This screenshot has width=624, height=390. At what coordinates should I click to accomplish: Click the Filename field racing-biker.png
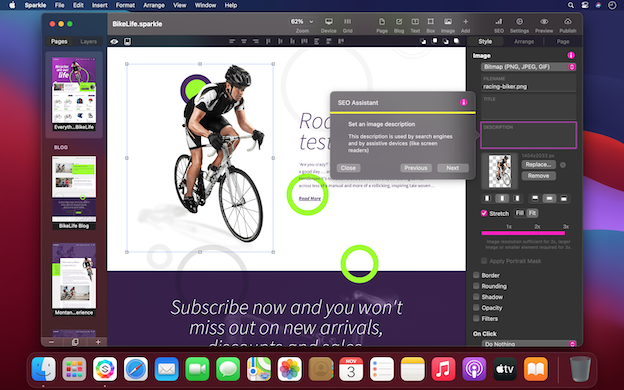coord(528,84)
